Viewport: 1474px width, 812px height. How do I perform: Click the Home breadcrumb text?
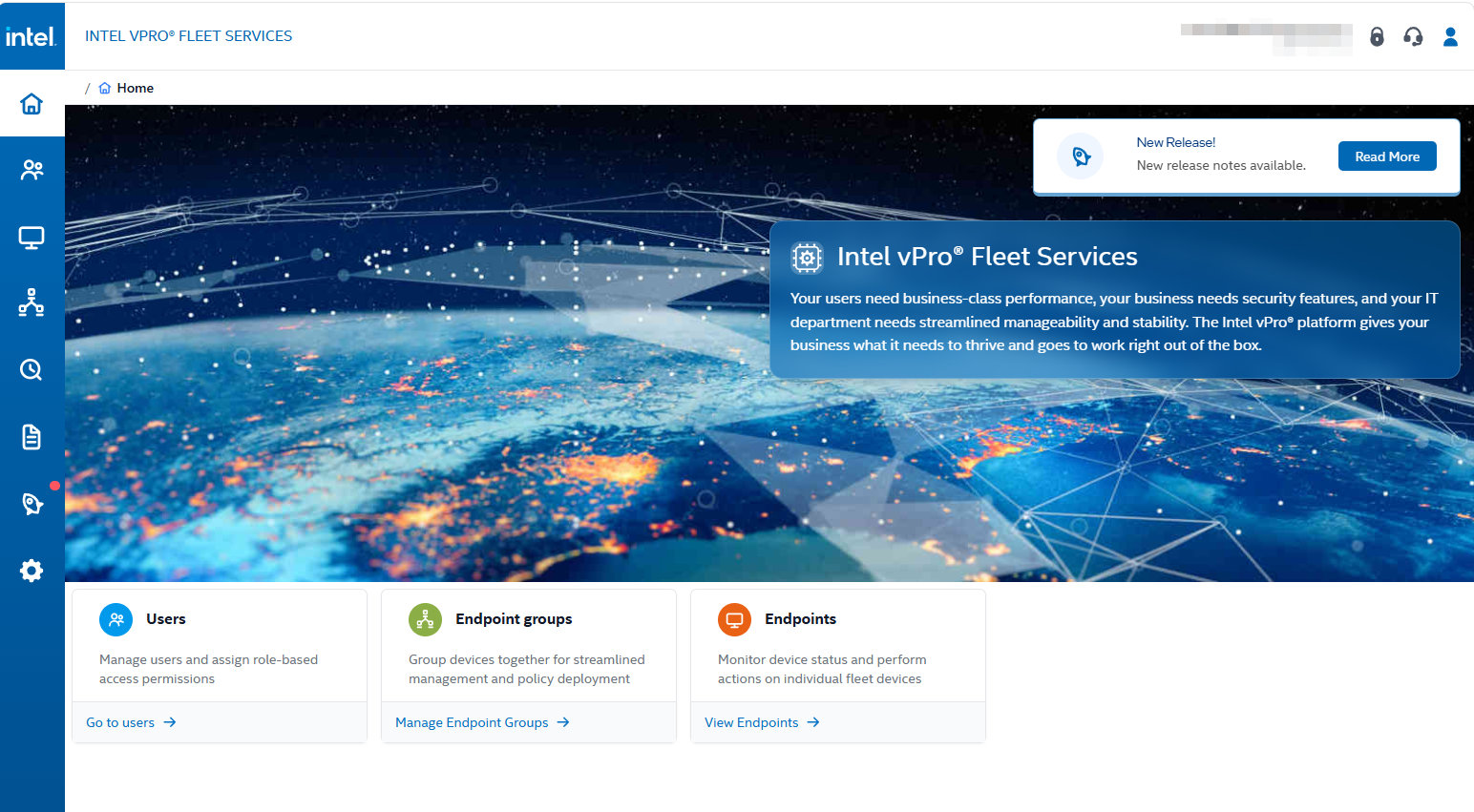136,88
